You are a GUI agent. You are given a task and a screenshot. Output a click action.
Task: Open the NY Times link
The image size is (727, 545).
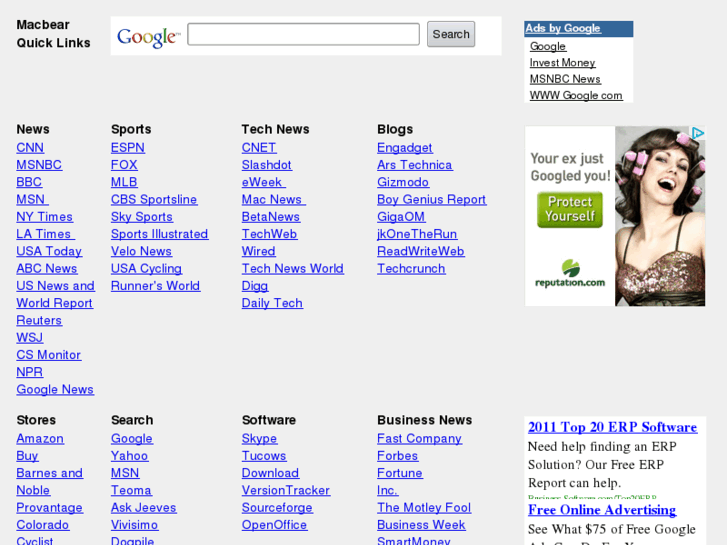45,217
